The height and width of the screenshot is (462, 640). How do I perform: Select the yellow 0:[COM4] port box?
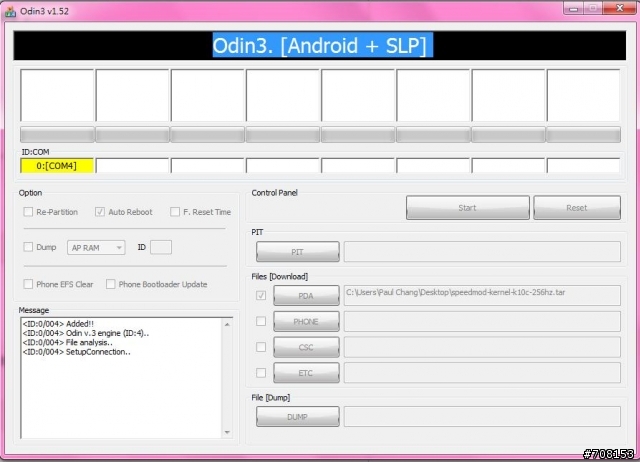coord(57,166)
